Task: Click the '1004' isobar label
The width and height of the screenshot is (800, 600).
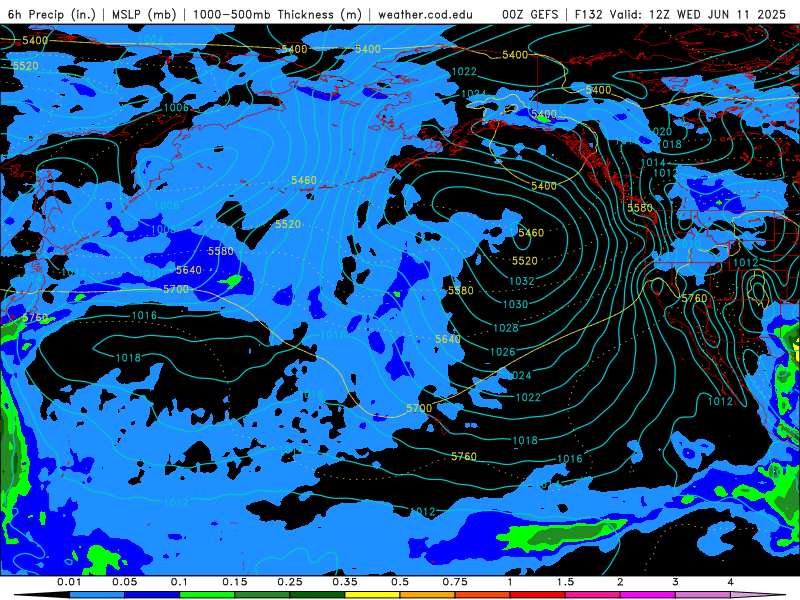Action: 151,39
